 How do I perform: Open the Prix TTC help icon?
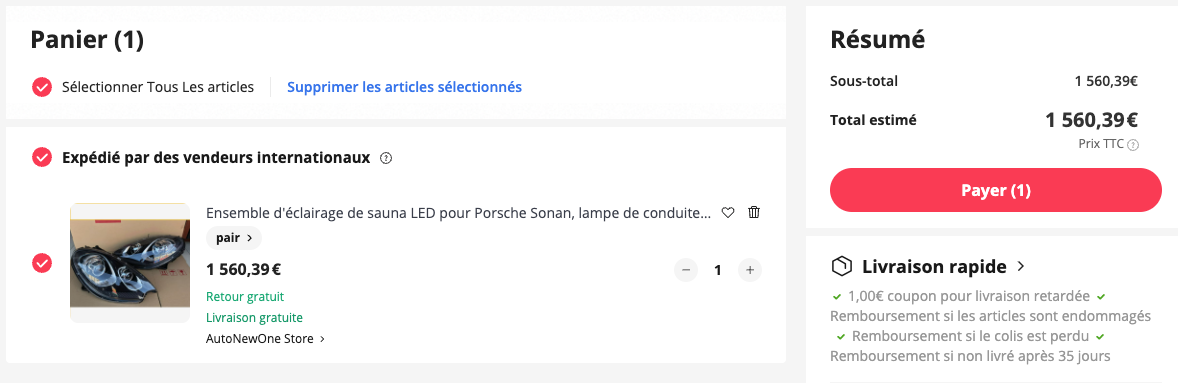pyautogui.click(x=1133, y=145)
